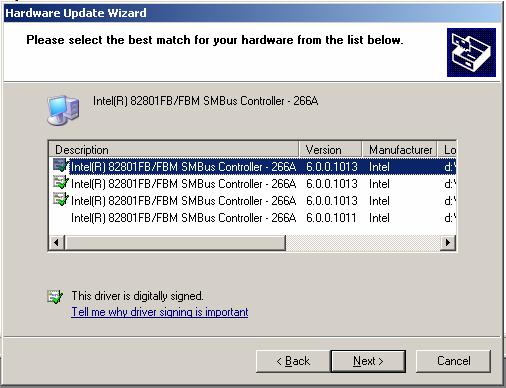
Task: Click the left arrow of the horizontal scrollbar
Action: (x=57, y=242)
